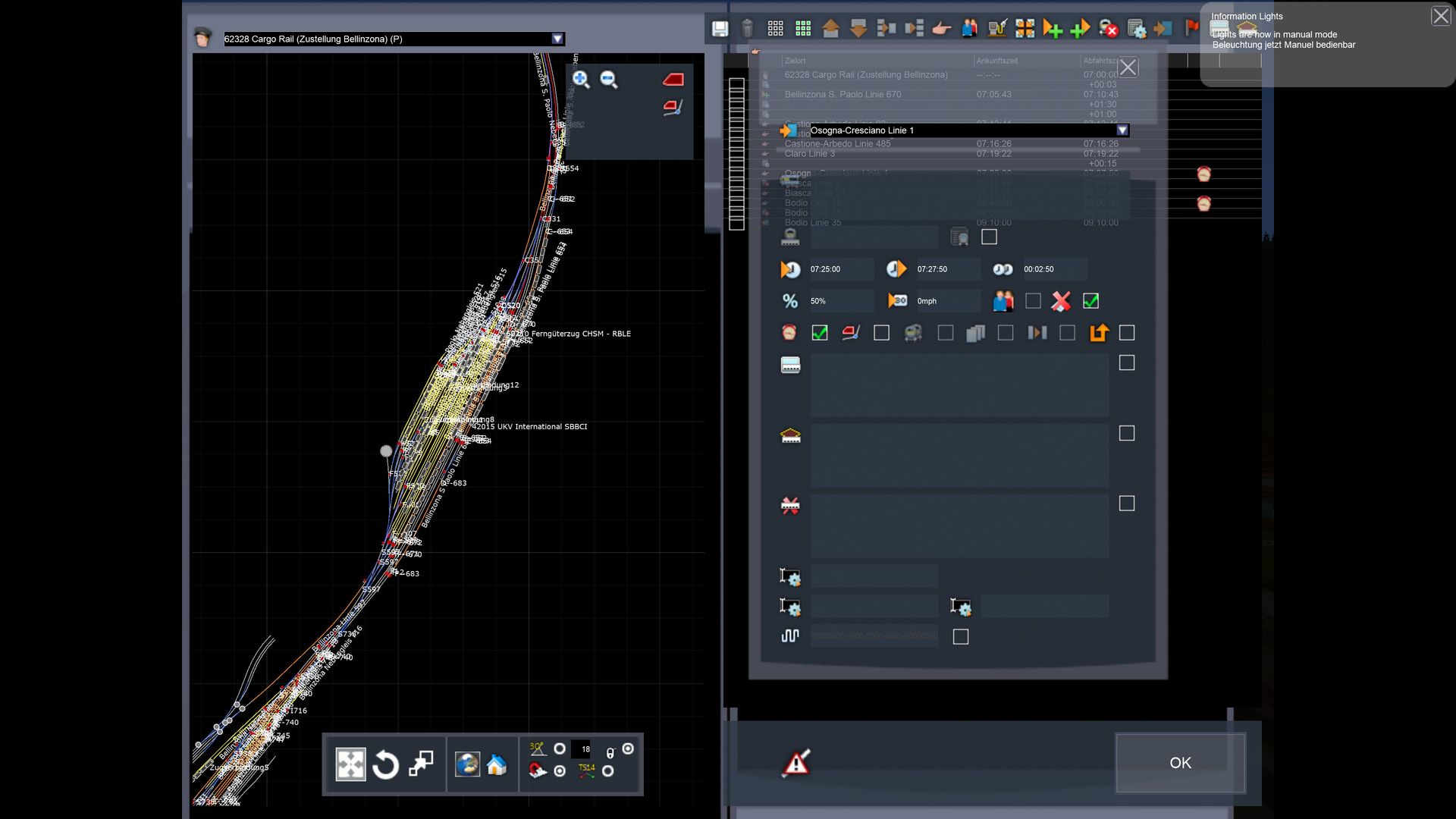
Task: Click the 50% performance field
Action: 840,301
